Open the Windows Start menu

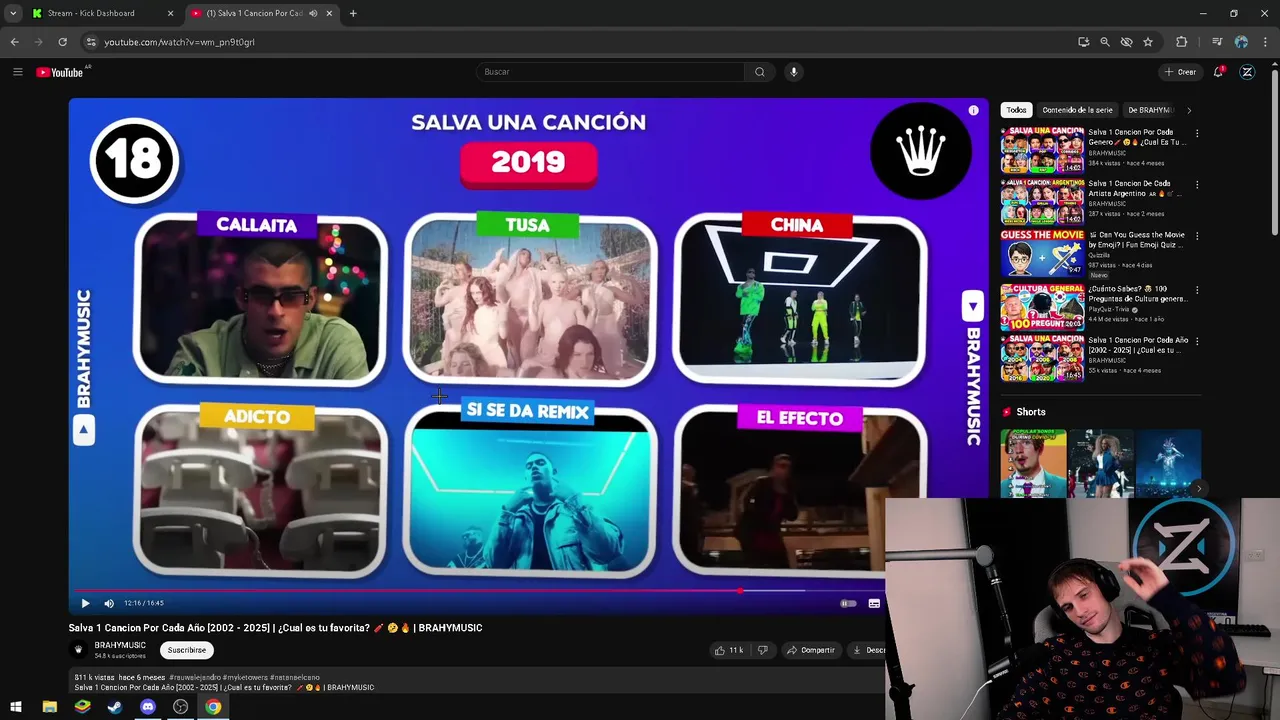click(16, 707)
